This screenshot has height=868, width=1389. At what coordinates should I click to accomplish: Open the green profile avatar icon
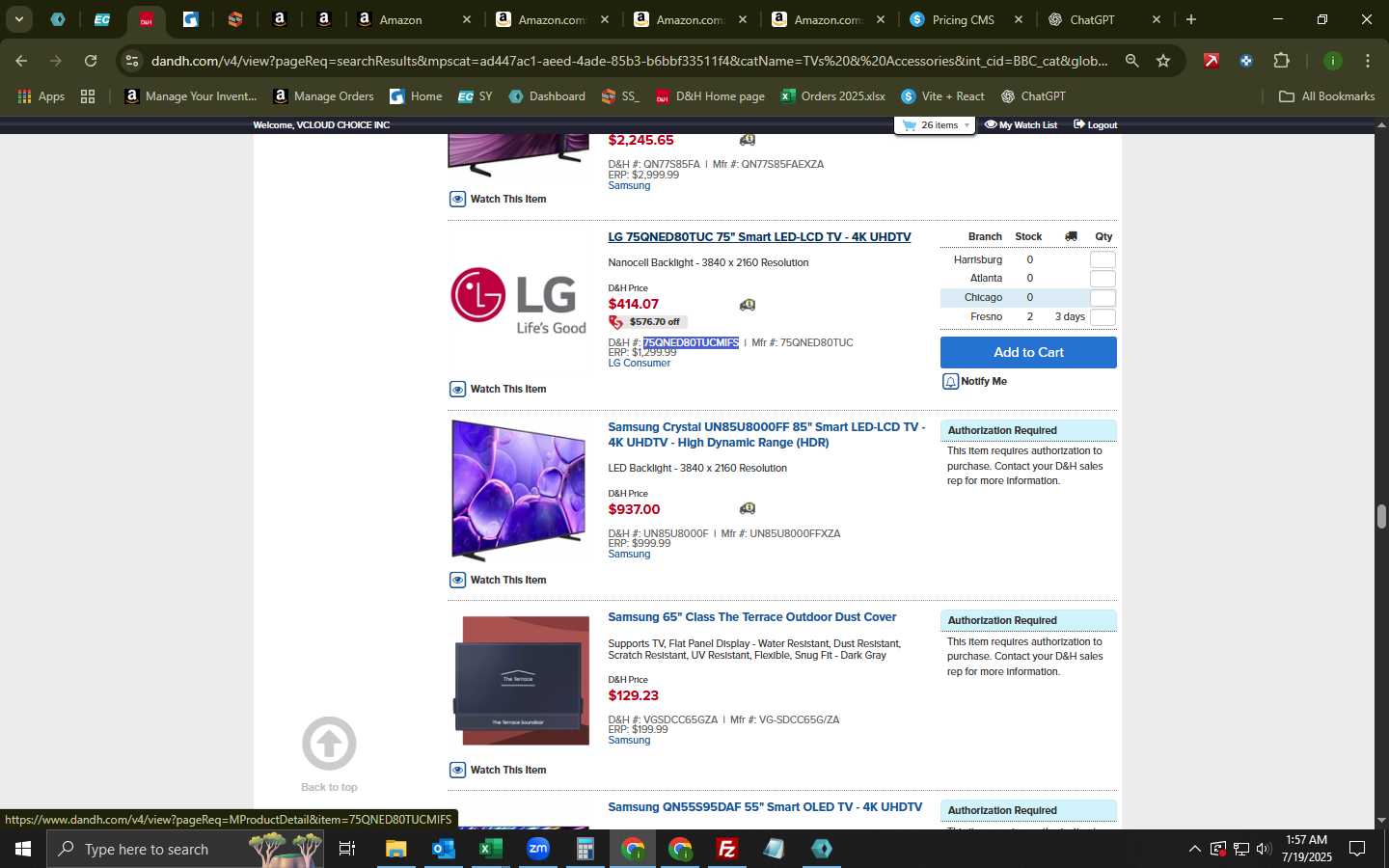(x=1332, y=61)
